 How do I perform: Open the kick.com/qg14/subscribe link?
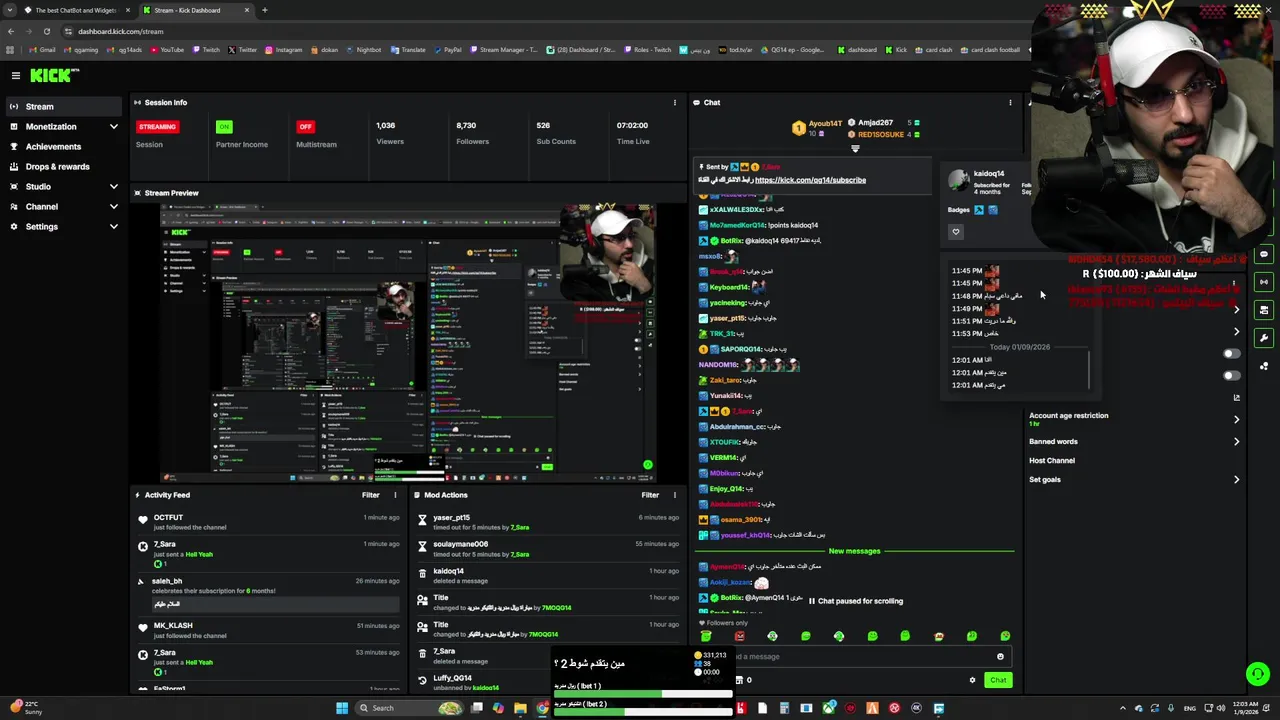pyautogui.click(x=810, y=180)
